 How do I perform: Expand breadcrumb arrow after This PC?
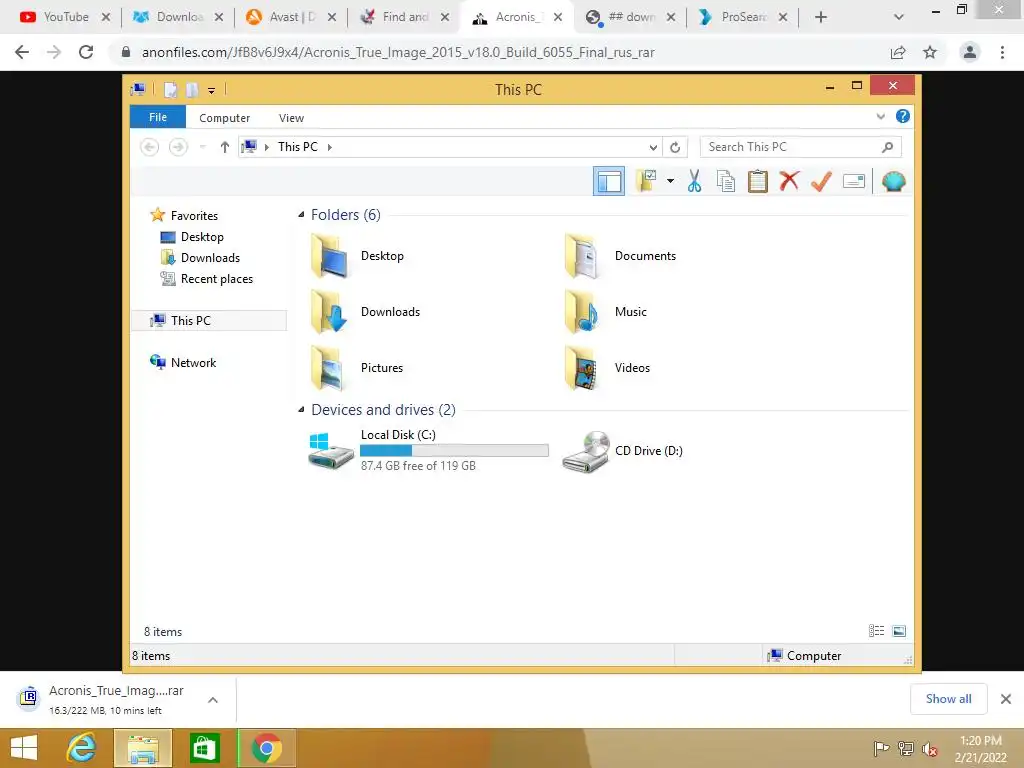(x=330, y=147)
